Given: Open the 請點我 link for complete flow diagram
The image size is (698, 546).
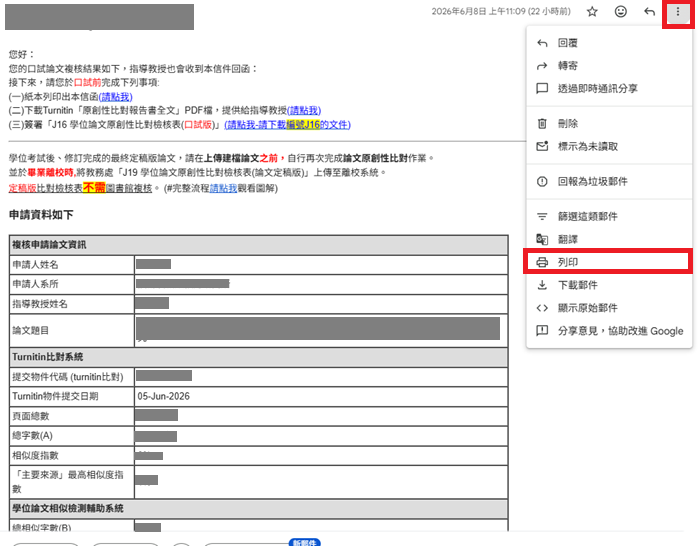Looking at the screenshot, I should tap(223, 188).
